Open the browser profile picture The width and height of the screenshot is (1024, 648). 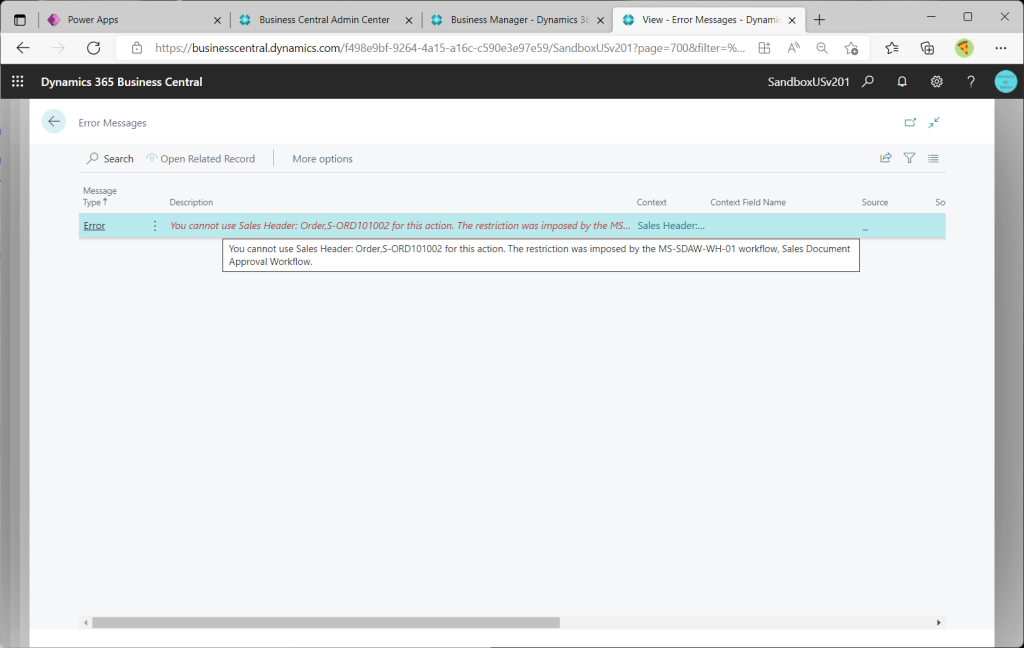coord(964,48)
